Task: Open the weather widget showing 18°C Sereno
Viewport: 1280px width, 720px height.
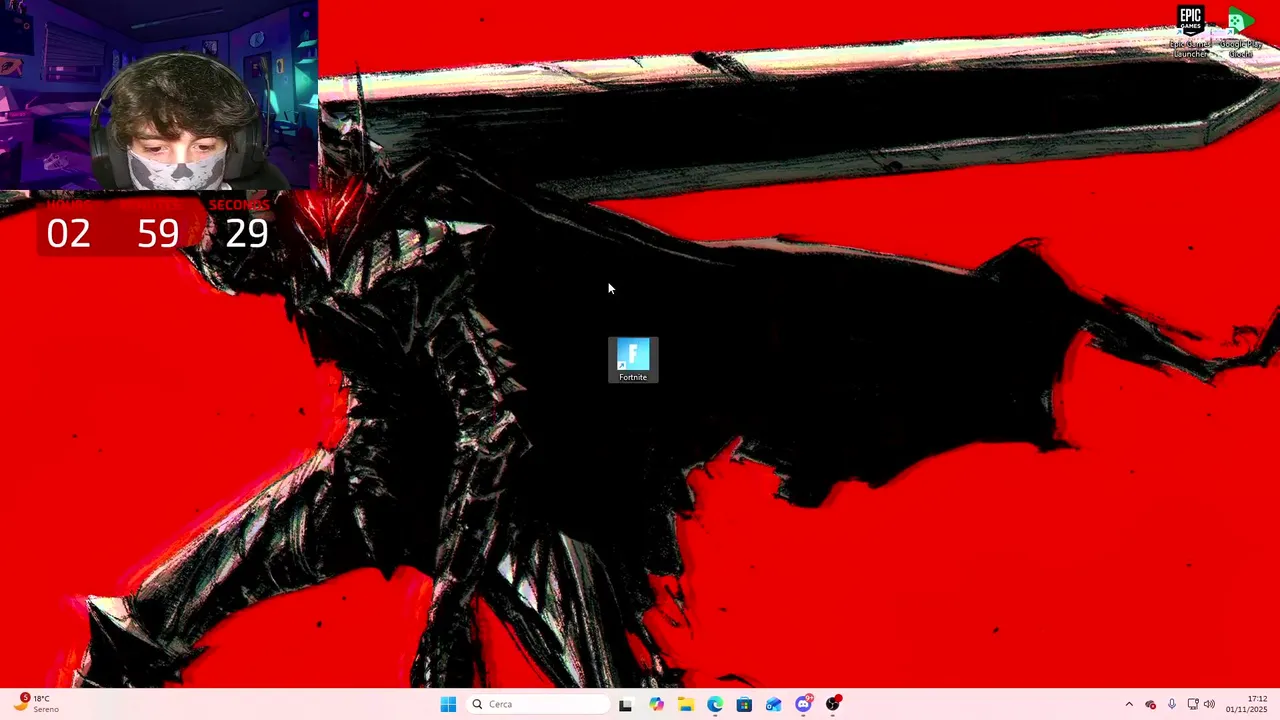Action: point(36,704)
